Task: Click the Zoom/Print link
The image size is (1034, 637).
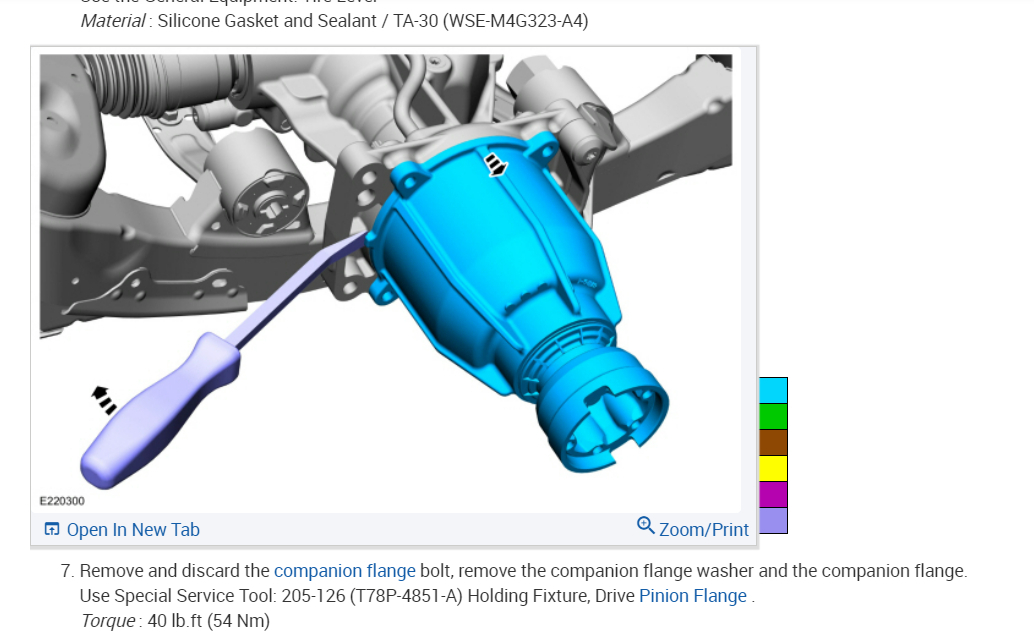Action: tap(692, 529)
